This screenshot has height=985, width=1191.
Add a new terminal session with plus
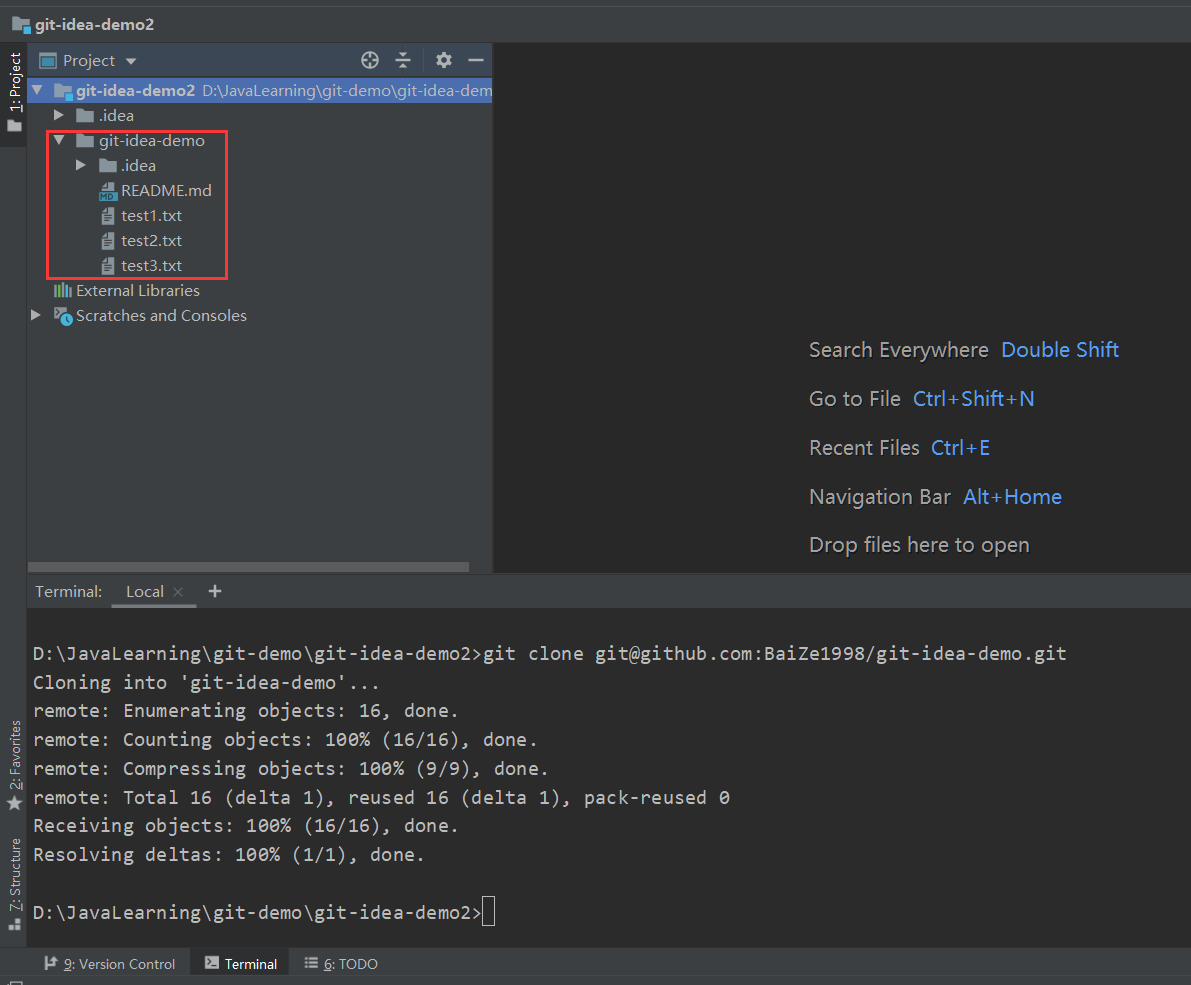click(214, 591)
